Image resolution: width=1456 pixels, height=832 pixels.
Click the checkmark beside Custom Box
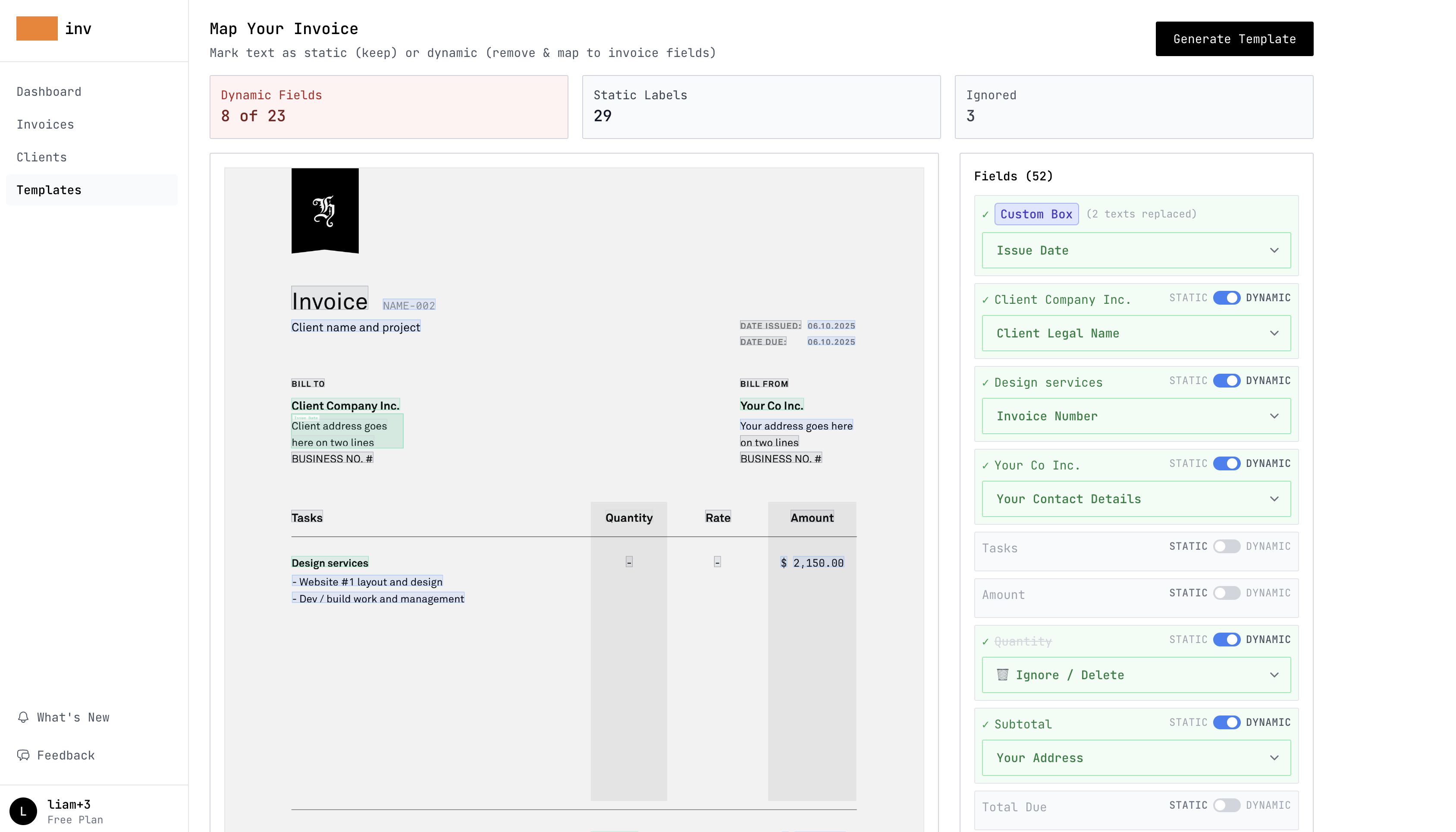985,215
